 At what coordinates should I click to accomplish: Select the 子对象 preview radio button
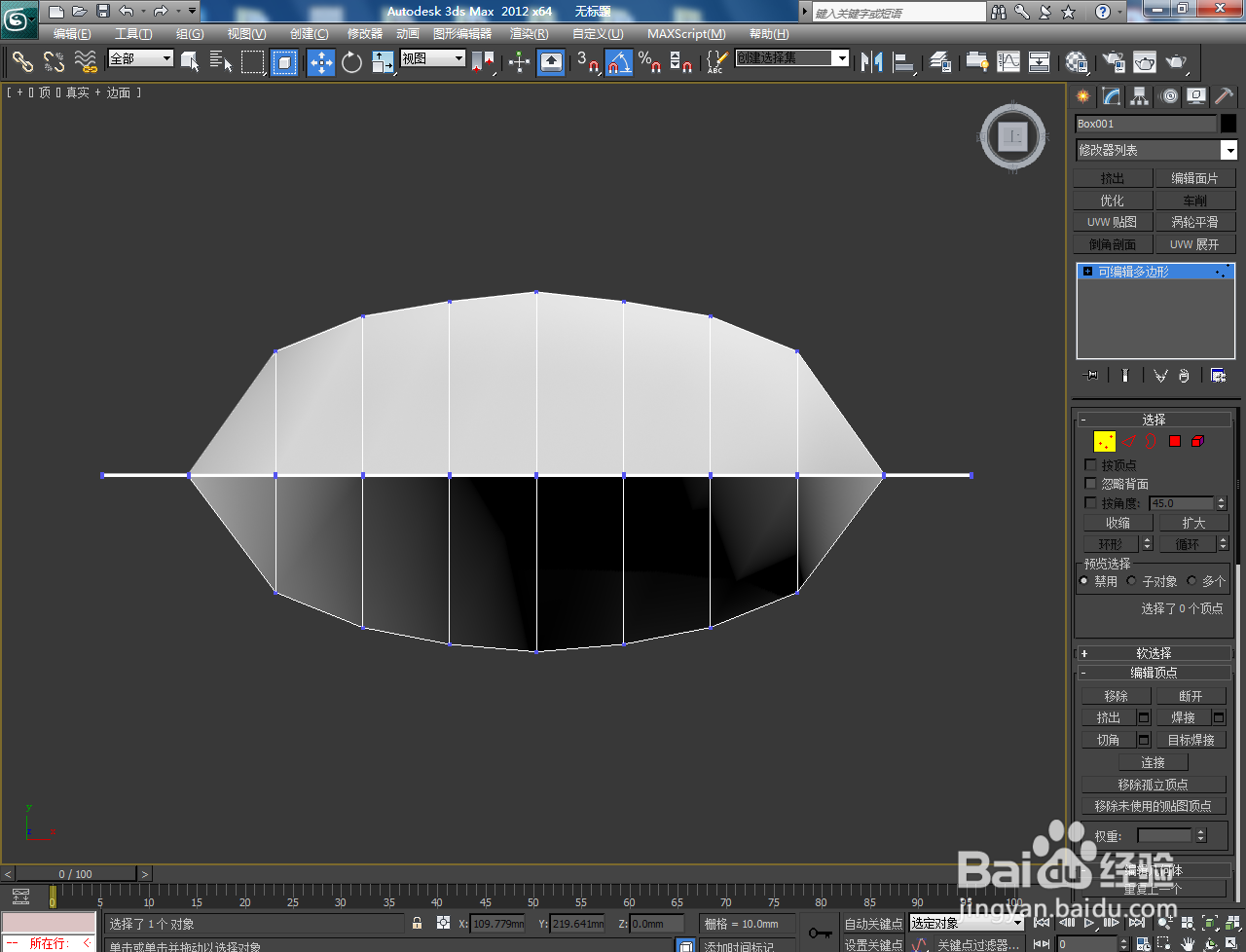tap(1131, 581)
